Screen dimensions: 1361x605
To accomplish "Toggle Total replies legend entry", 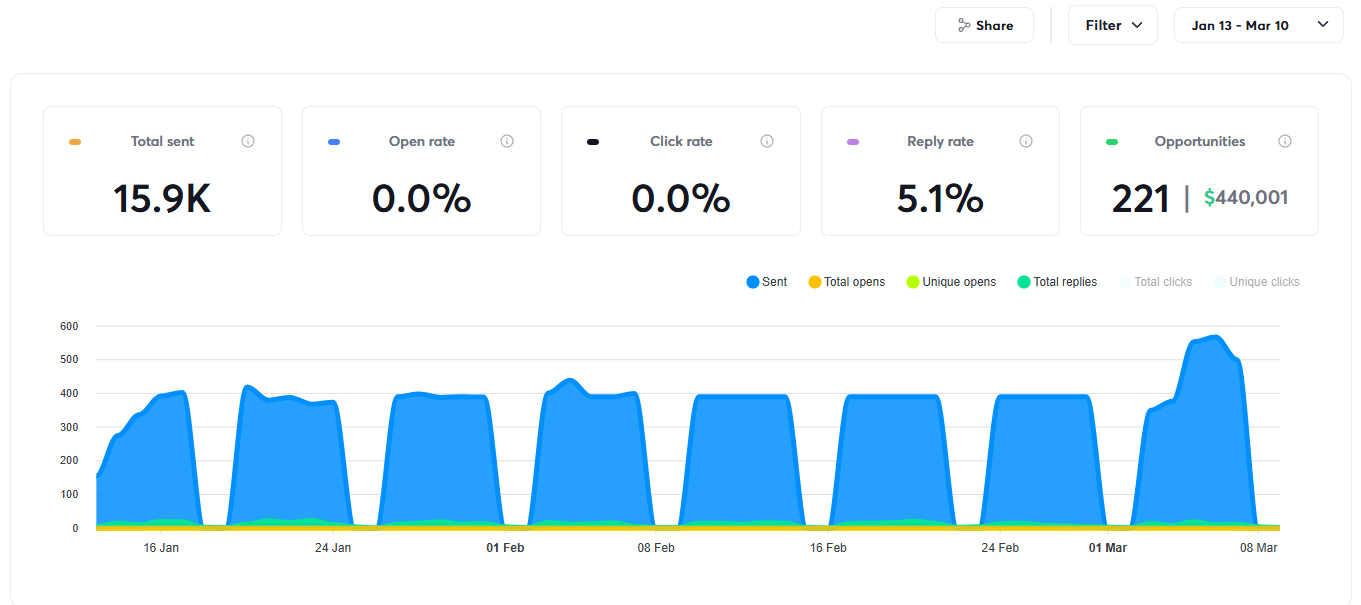I will click(x=1057, y=282).
